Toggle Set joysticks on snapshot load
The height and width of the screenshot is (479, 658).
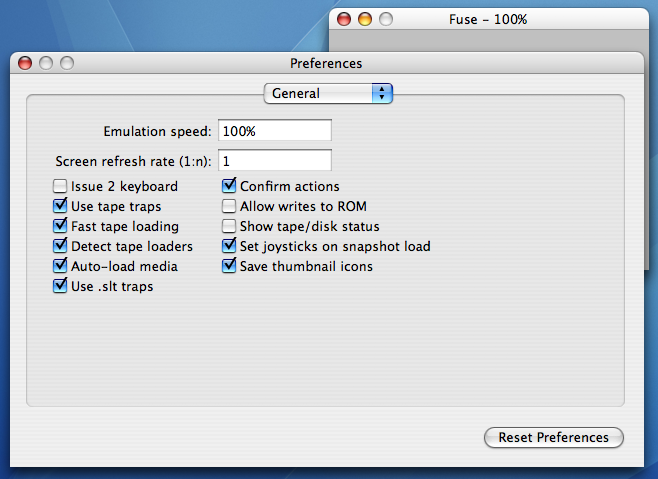point(229,247)
